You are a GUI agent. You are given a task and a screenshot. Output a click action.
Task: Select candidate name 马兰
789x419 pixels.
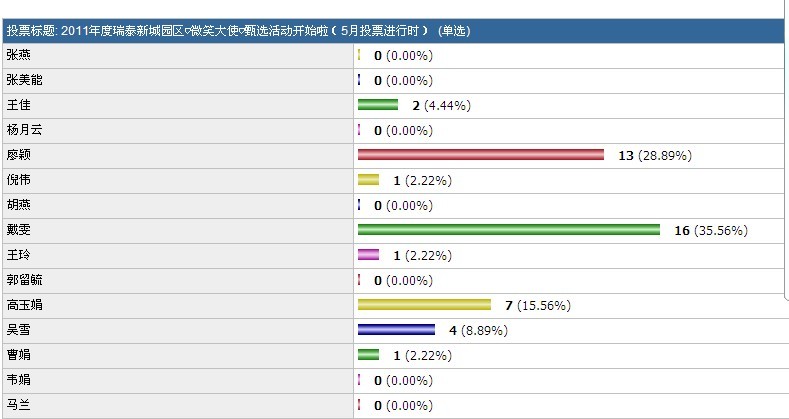18,404
